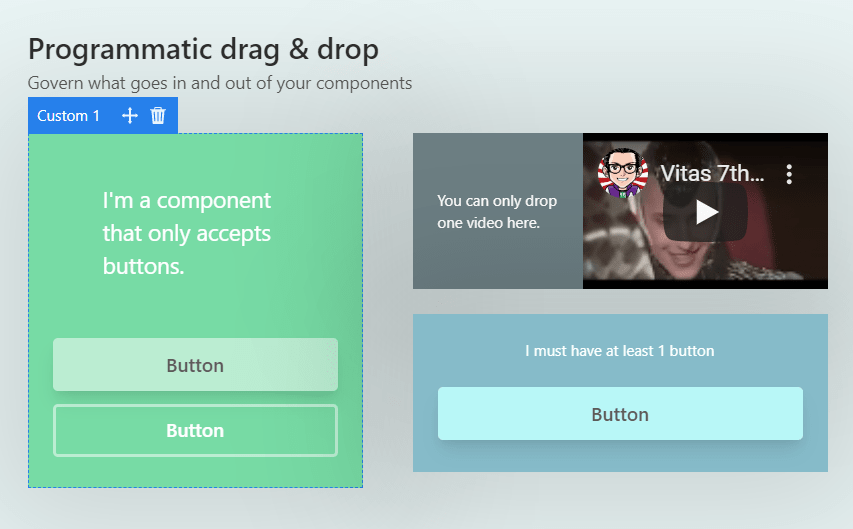Click the Button in the blue panel
The height and width of the screenshot is (529, 853).
pos(620,414)
